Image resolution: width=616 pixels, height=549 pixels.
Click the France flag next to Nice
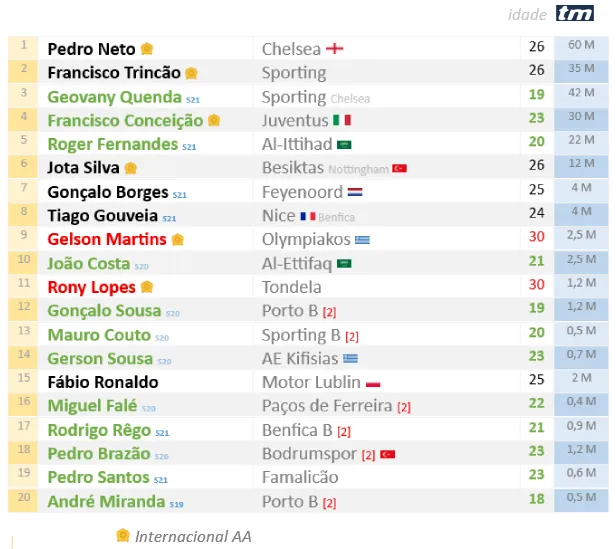[308, 216]
